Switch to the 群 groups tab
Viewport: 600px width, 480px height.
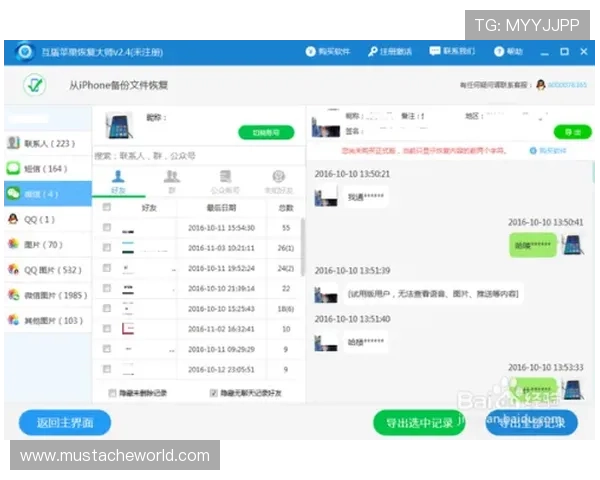click(x=172, y=182)
